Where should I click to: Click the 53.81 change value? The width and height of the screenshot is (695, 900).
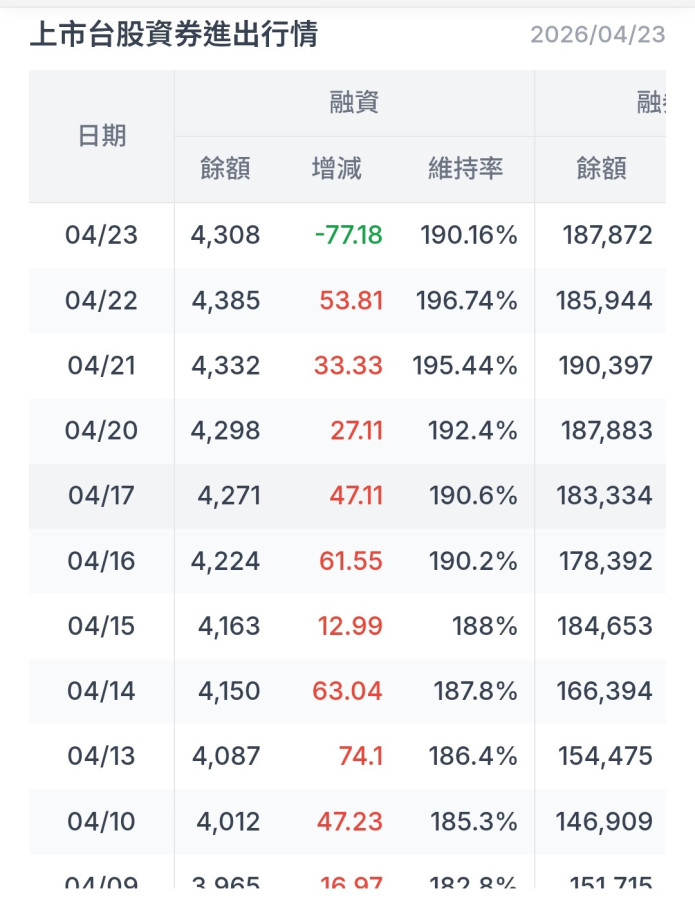[x=351, y=300]
